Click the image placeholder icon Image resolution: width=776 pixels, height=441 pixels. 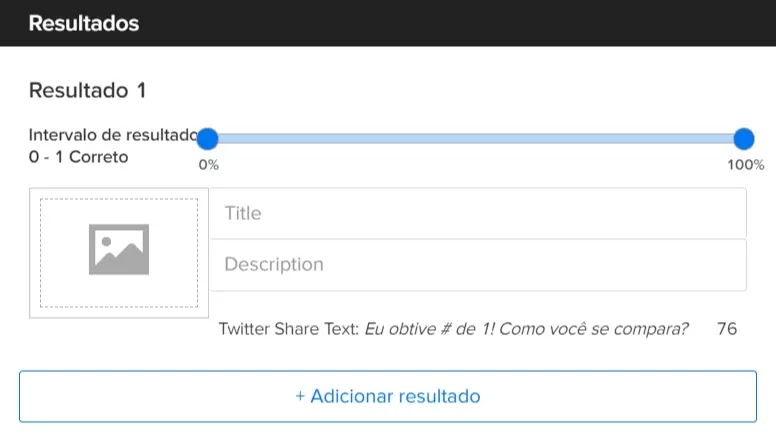point(119,249)
